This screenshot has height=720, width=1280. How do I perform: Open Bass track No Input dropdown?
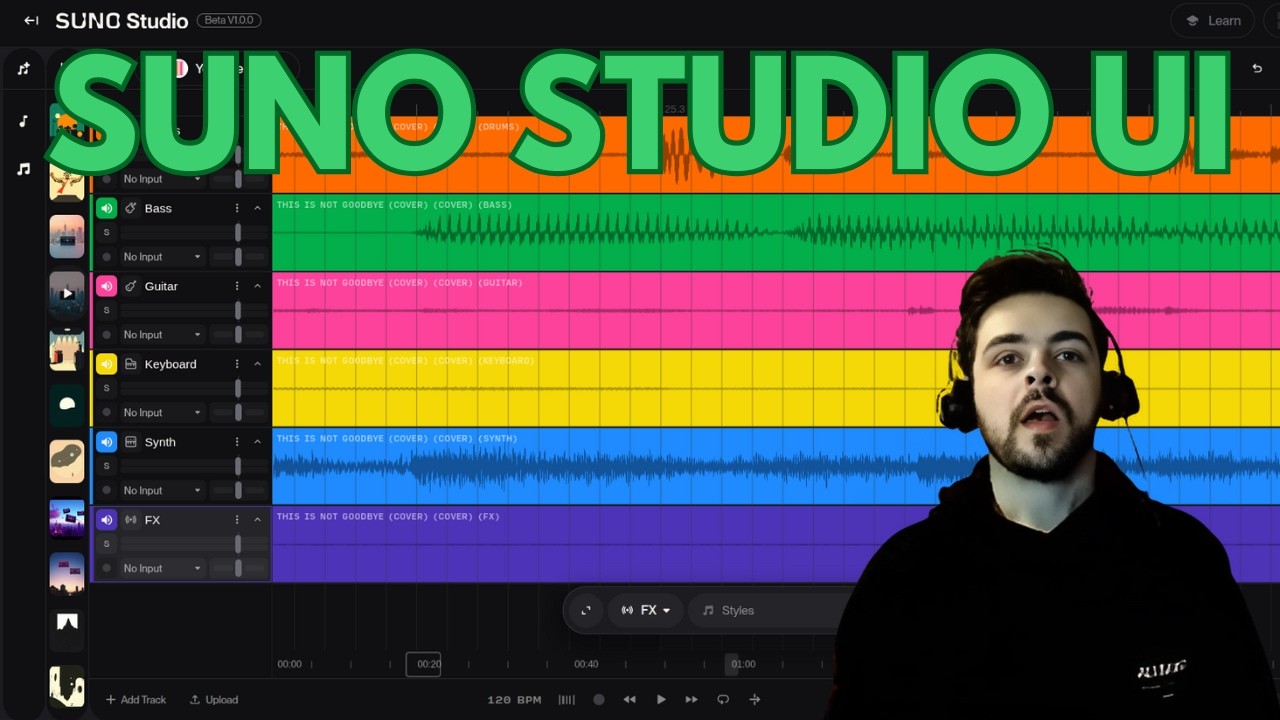[162, 257]
